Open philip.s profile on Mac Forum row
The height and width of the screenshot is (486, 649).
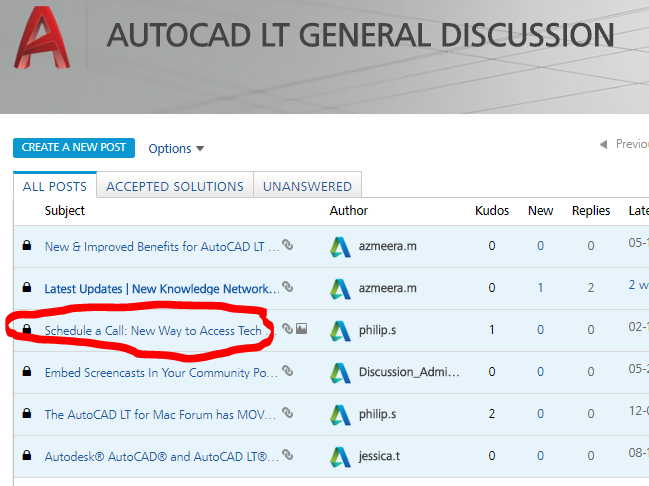(x=377, y=414)
